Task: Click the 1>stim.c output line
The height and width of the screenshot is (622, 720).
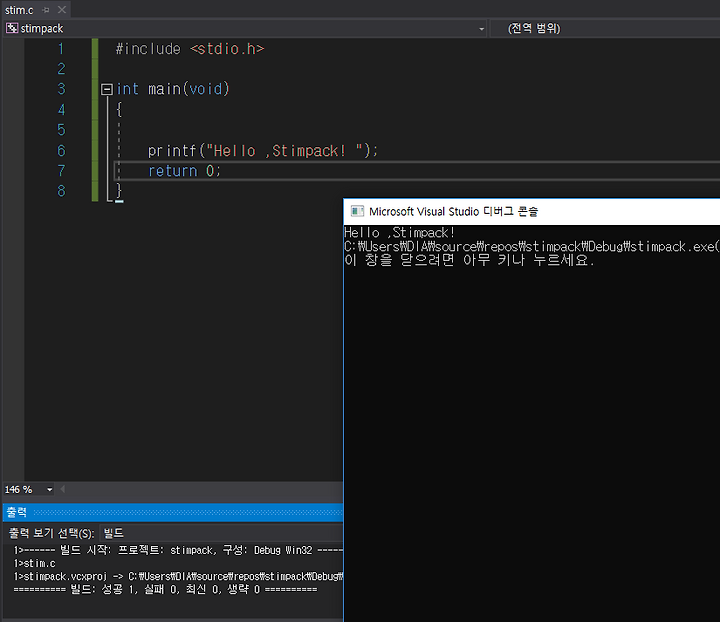Action: click(34, 563)
